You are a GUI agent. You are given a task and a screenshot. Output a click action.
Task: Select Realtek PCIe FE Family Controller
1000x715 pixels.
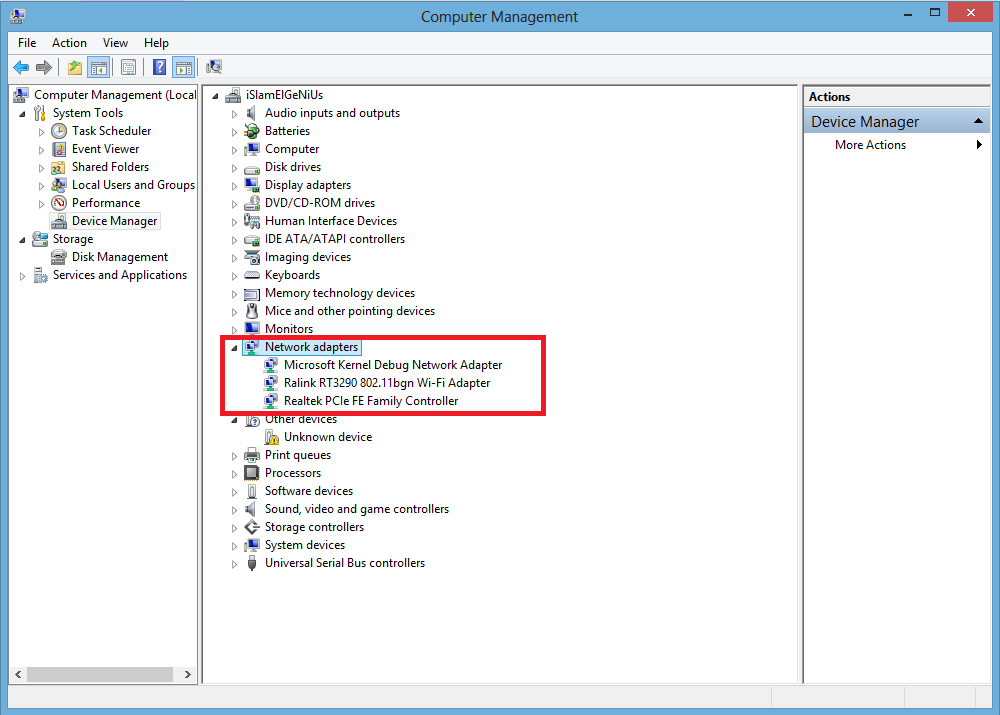370,401
